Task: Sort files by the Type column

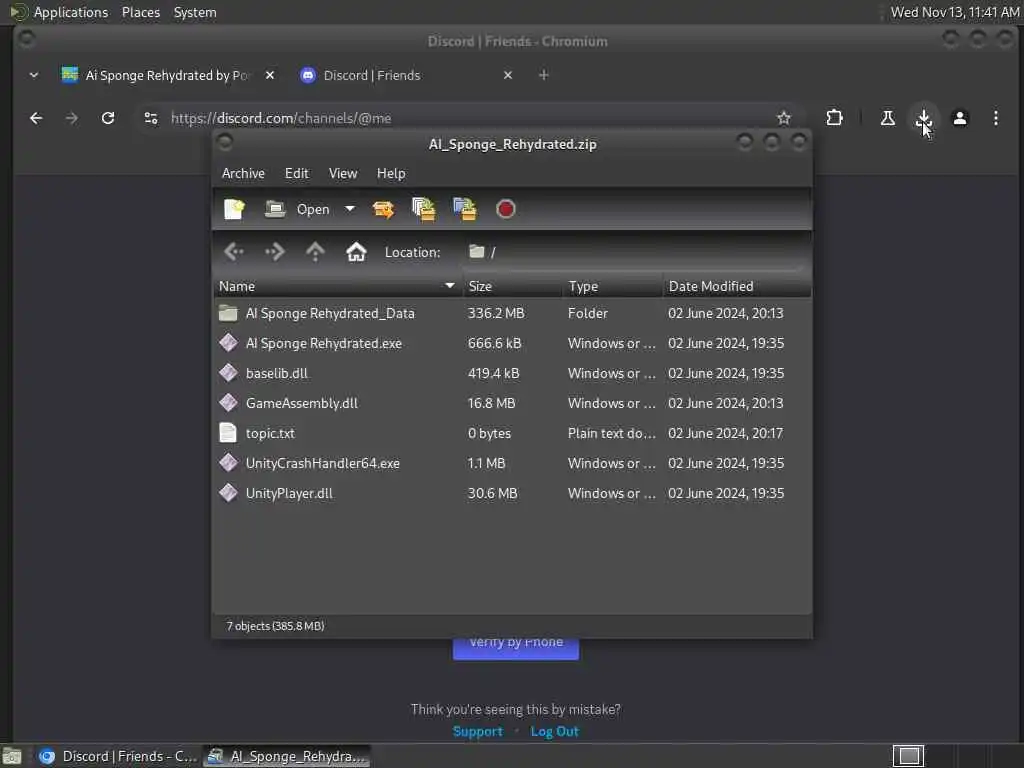Action: pos(612,286)
